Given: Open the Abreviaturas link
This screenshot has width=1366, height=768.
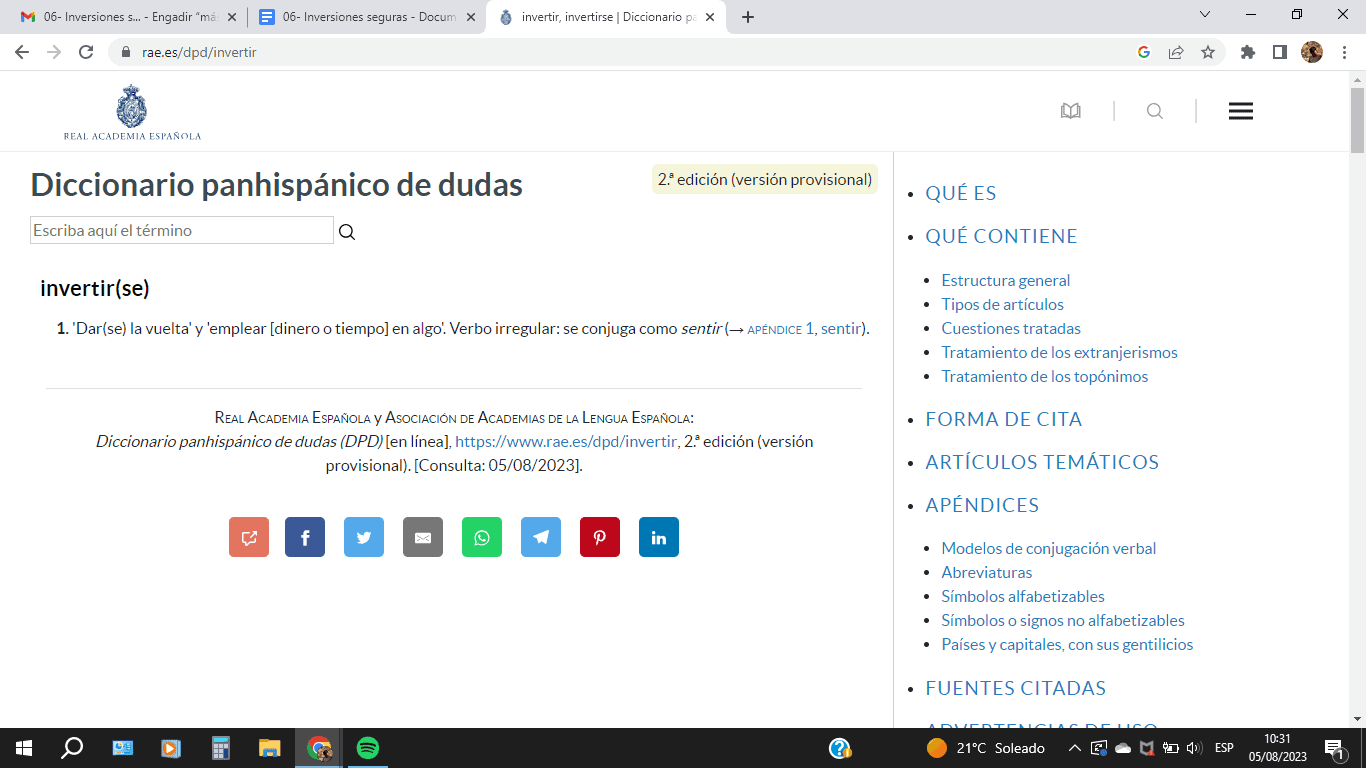Looking at the screenshot, I should 987,572.
